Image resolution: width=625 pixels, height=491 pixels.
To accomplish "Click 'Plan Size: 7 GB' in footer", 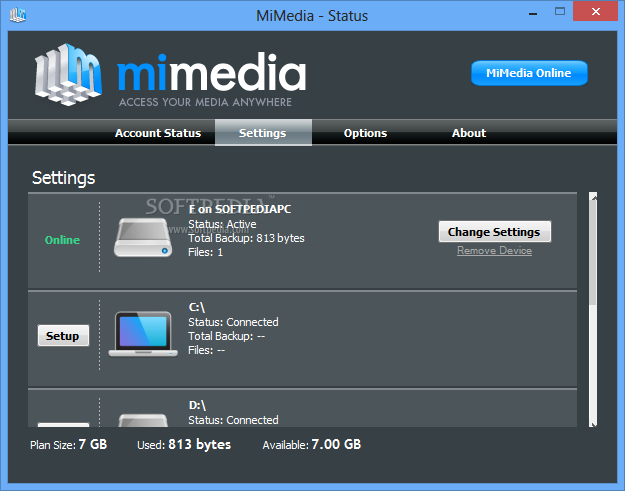I will (69, 444).
